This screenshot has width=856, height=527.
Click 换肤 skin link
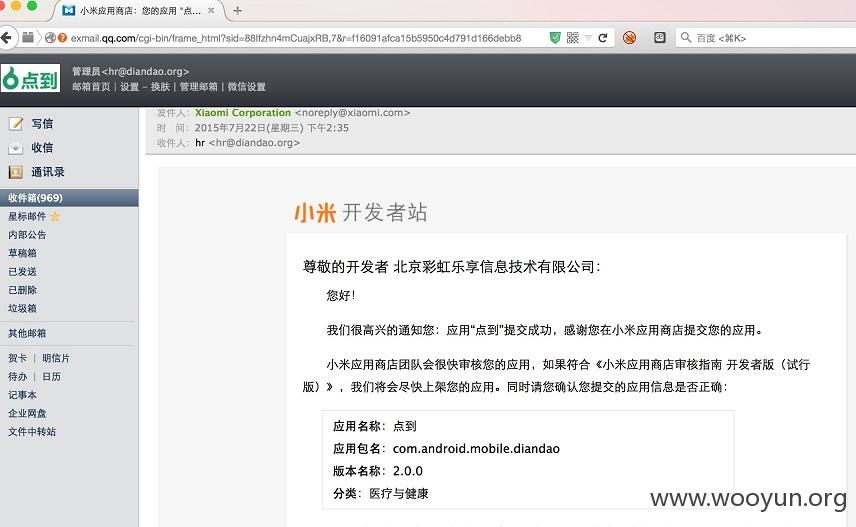160,87
